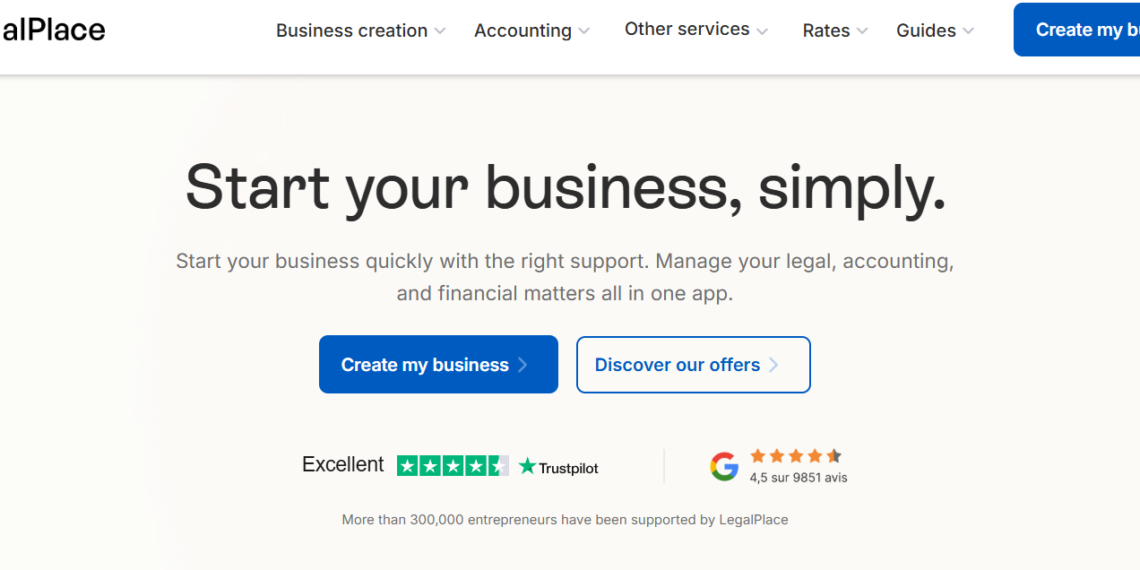Open the Guides menu
1140x570 pixels.
[x=926, y=31]
